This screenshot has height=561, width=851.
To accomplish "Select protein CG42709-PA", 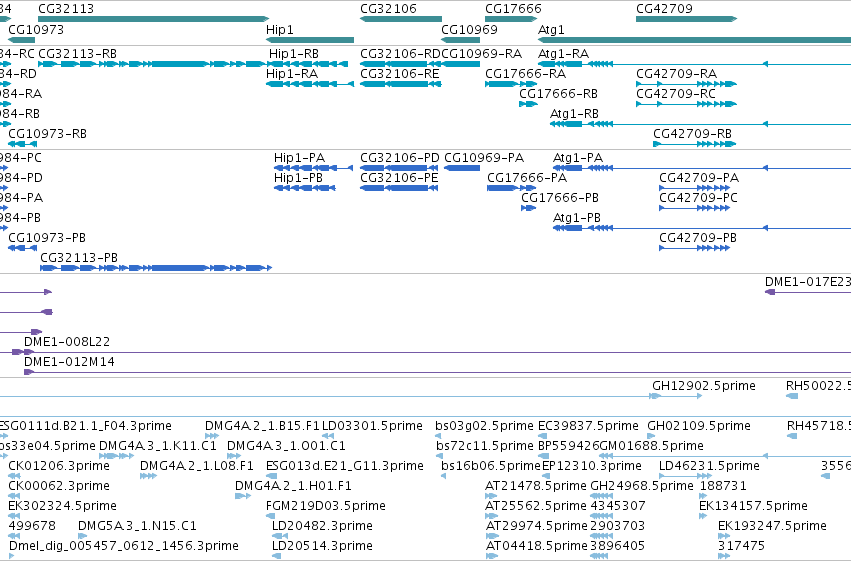I will coord(695,188).
